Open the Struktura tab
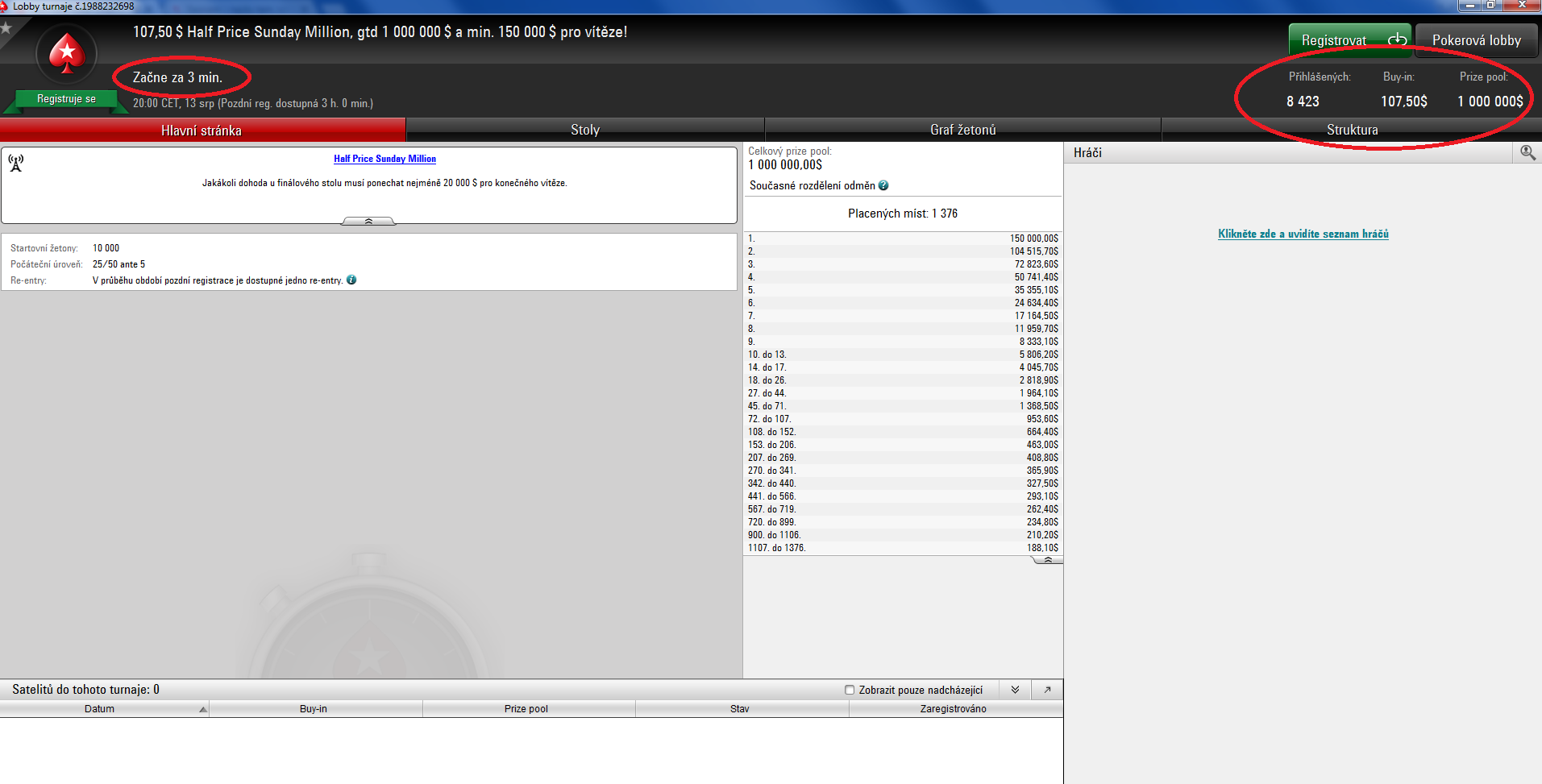This screenshot has height=784, width=1542. pyautogui.click(x=1352, y=130)
